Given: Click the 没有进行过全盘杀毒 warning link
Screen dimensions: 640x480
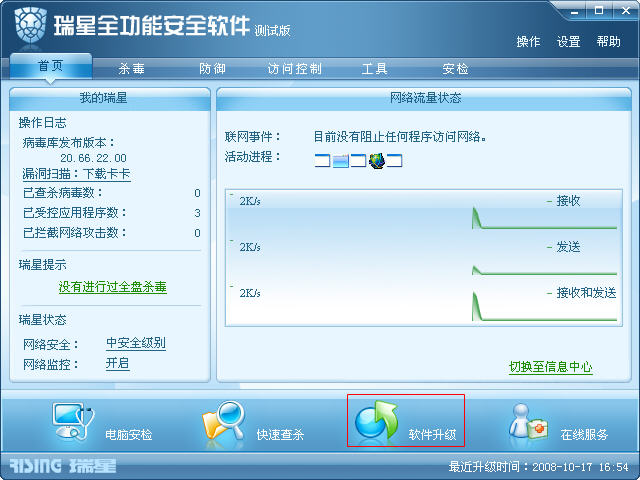Looking at the screenshot, I should tap(113, 287).
